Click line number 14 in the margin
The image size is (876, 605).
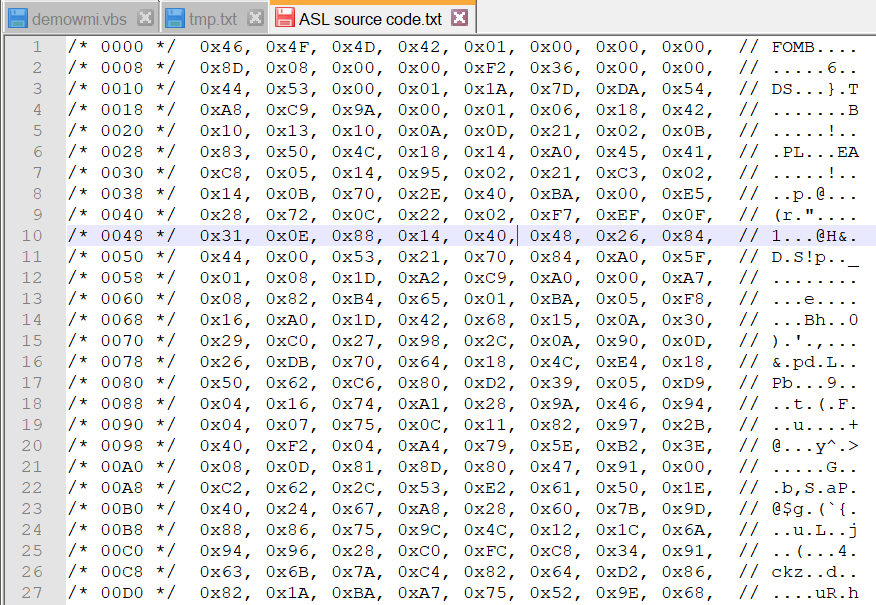pyautogui.click(x=32, y=320)
